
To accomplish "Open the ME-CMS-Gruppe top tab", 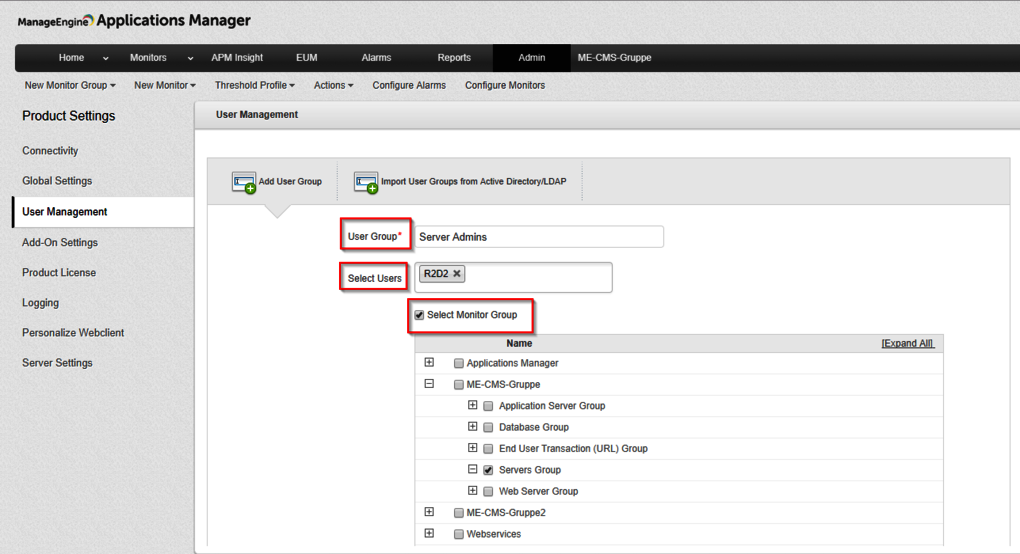I will [x=614, y=58].
